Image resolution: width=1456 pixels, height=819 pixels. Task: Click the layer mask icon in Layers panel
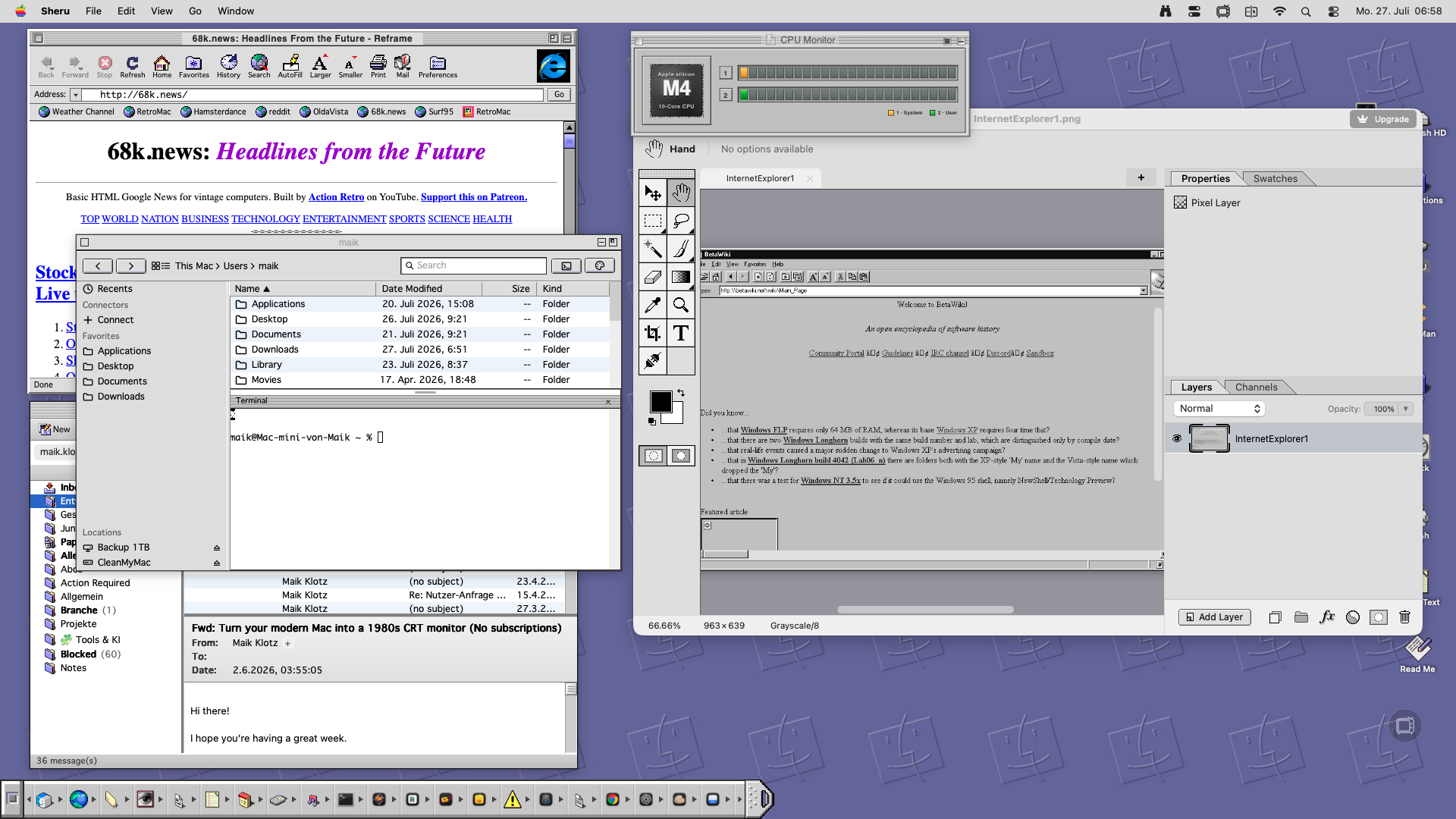(1379, 617)
